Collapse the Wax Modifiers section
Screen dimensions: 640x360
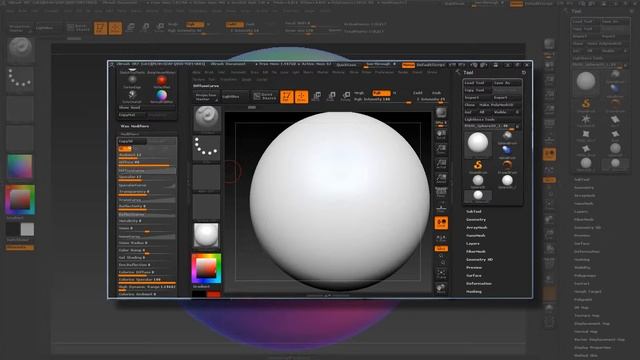(134, 126)
